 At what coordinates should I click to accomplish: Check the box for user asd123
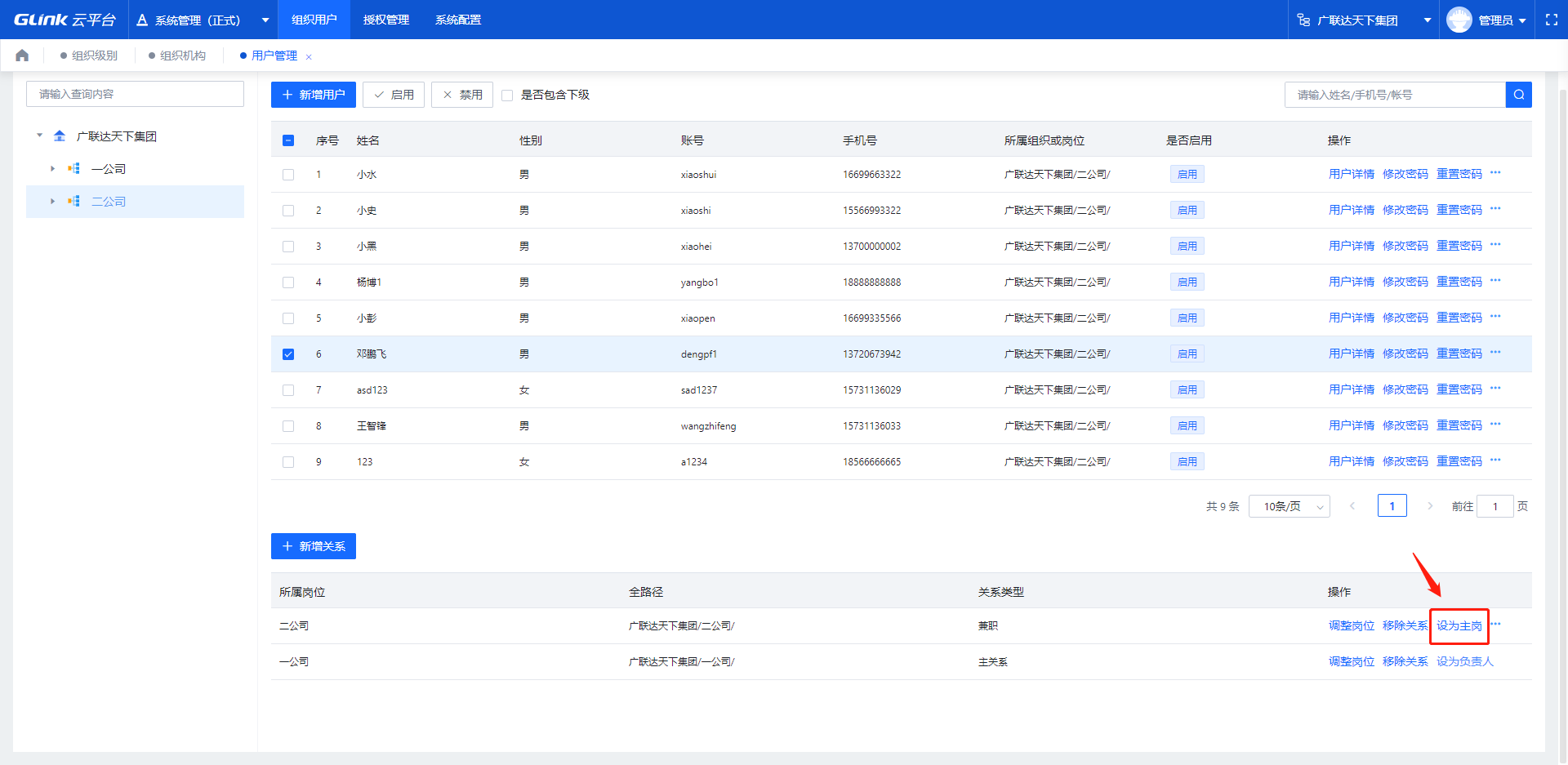pos(288,390)
